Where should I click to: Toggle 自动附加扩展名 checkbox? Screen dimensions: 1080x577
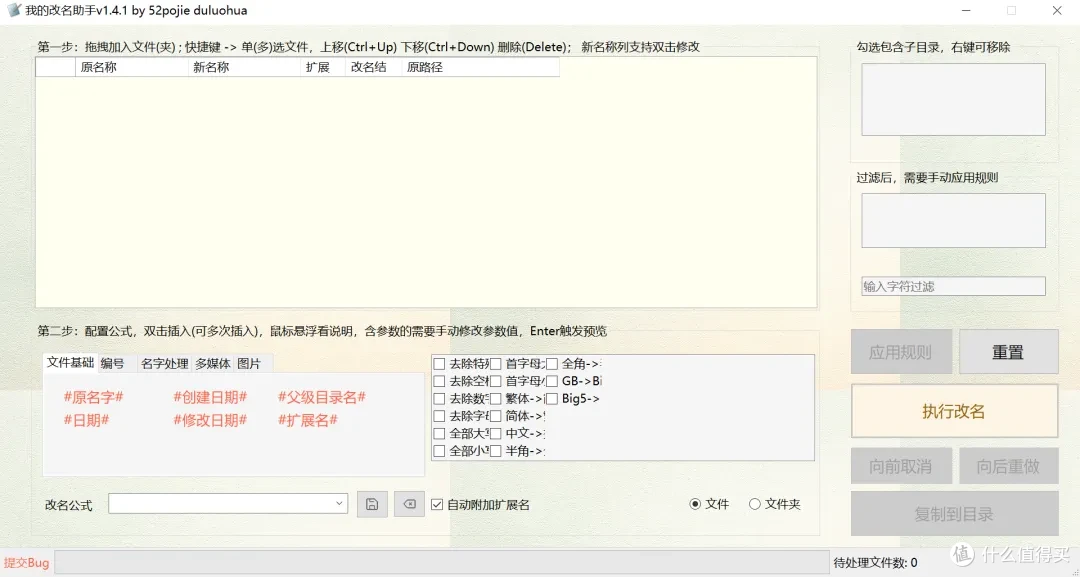coord(437,505)
